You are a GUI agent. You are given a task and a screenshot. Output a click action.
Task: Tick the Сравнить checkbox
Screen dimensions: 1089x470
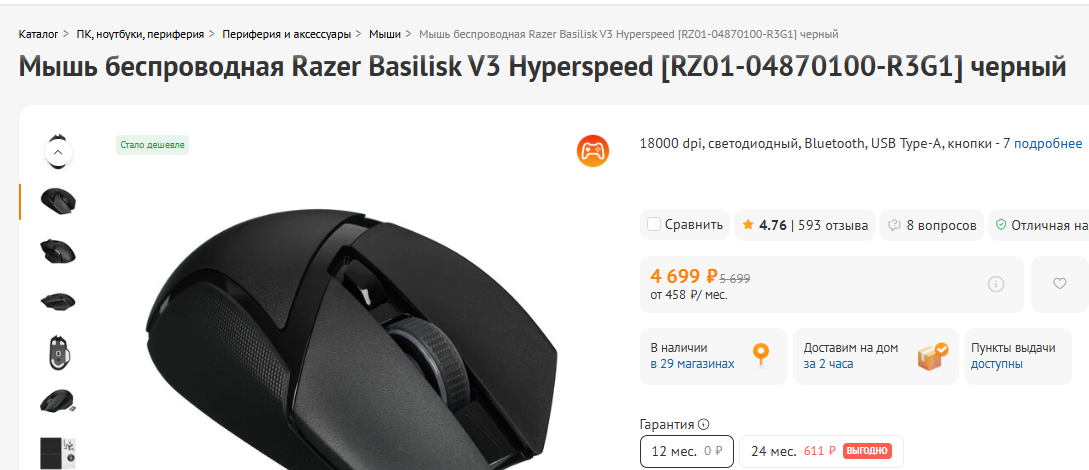pos(654,224)
